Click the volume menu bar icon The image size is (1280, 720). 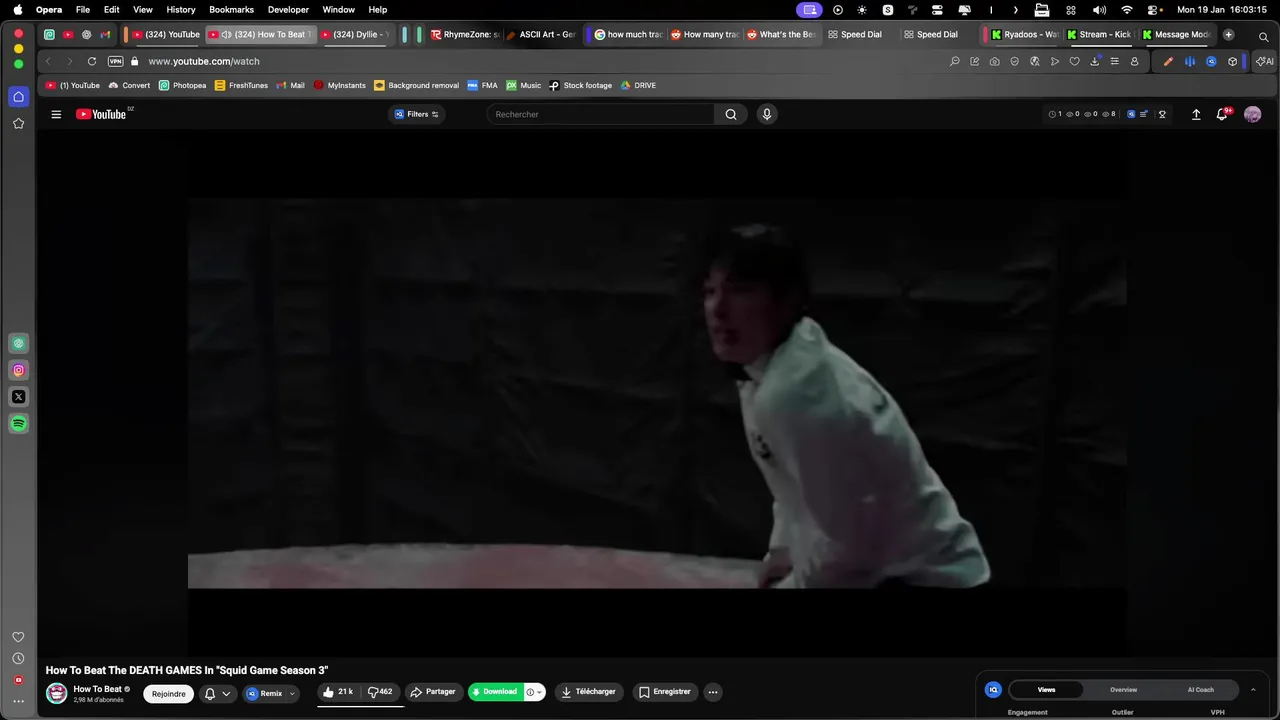[x=1099, y=10]
